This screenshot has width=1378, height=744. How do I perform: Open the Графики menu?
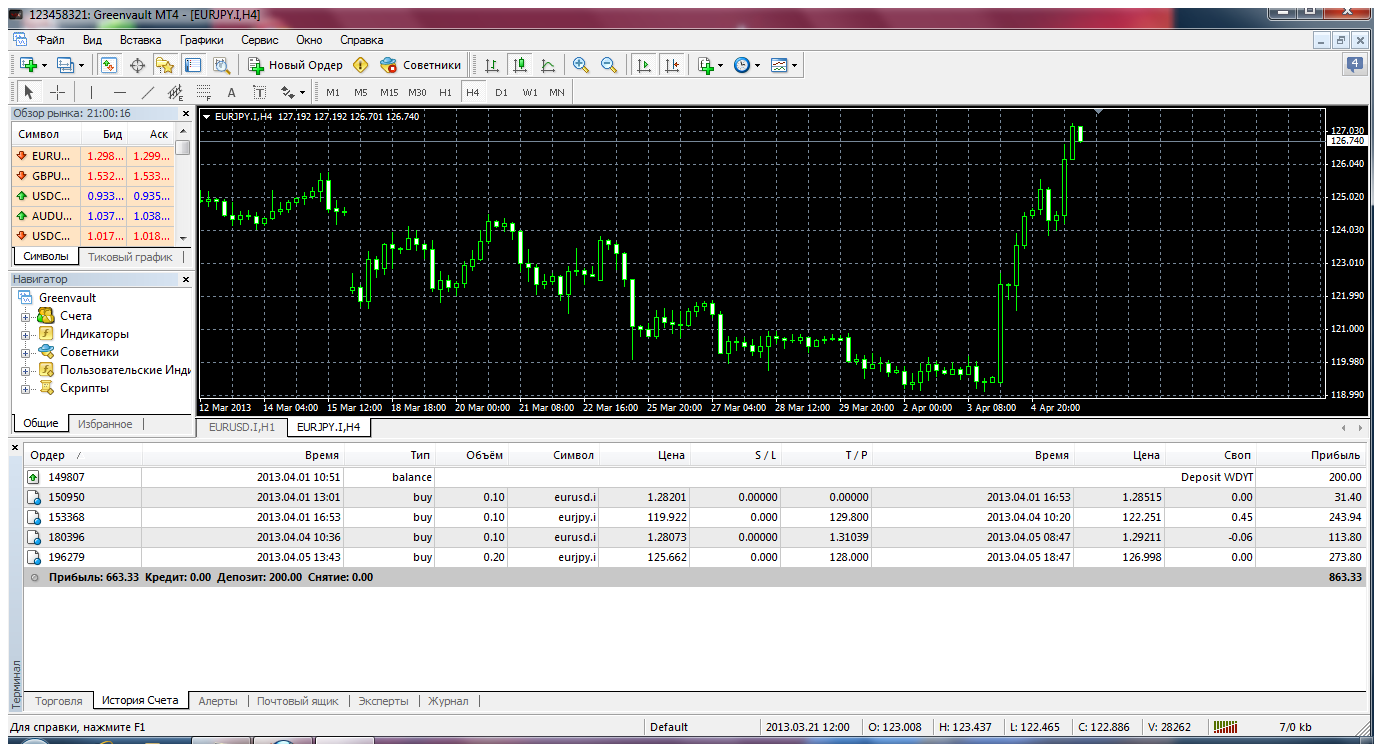coord(202,40)
